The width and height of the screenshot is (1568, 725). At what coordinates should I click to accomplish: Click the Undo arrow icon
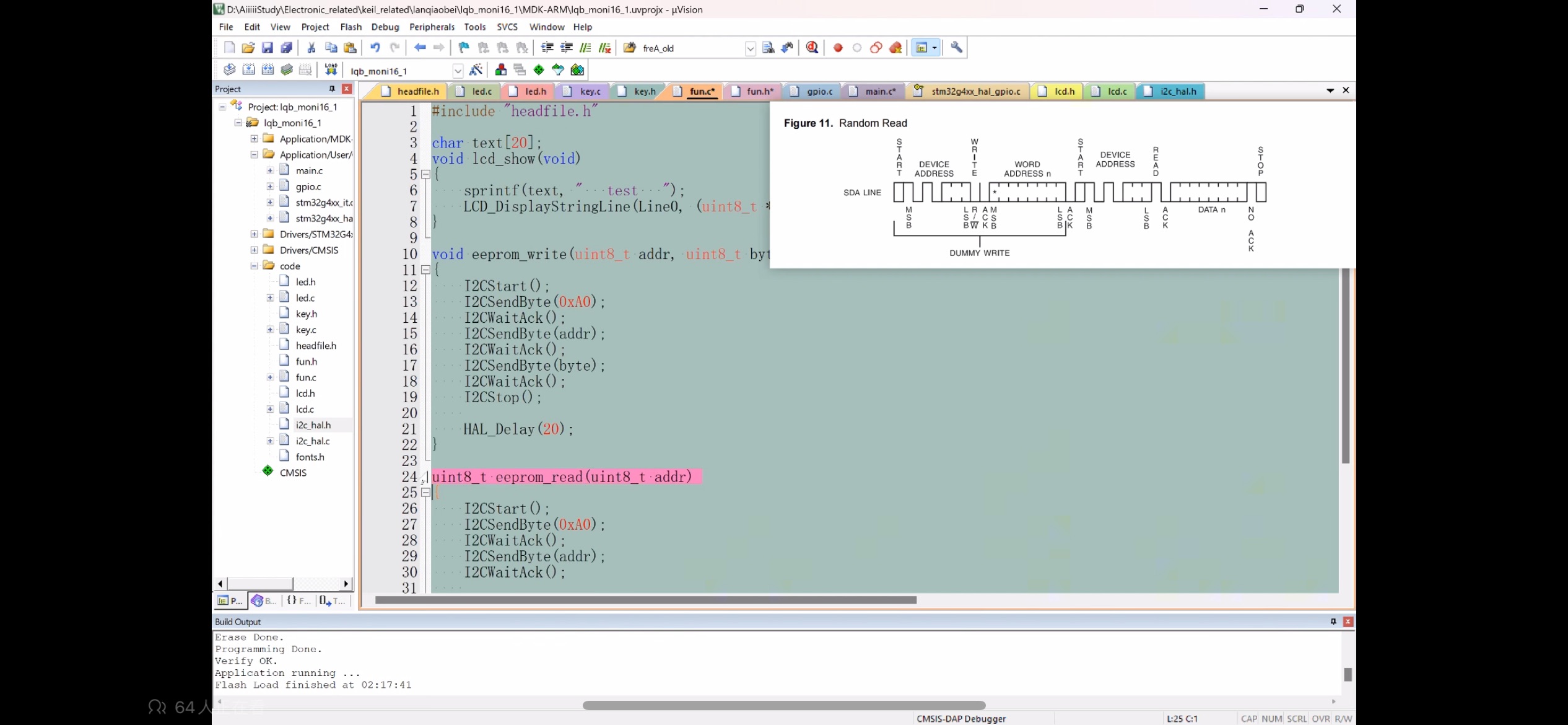[x=375, y=48]
